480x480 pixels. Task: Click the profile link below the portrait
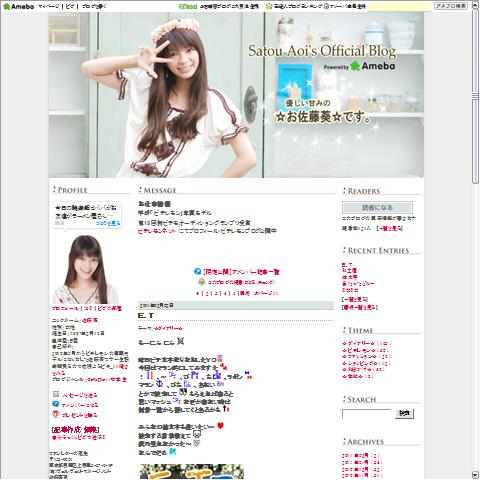point(65,308)
